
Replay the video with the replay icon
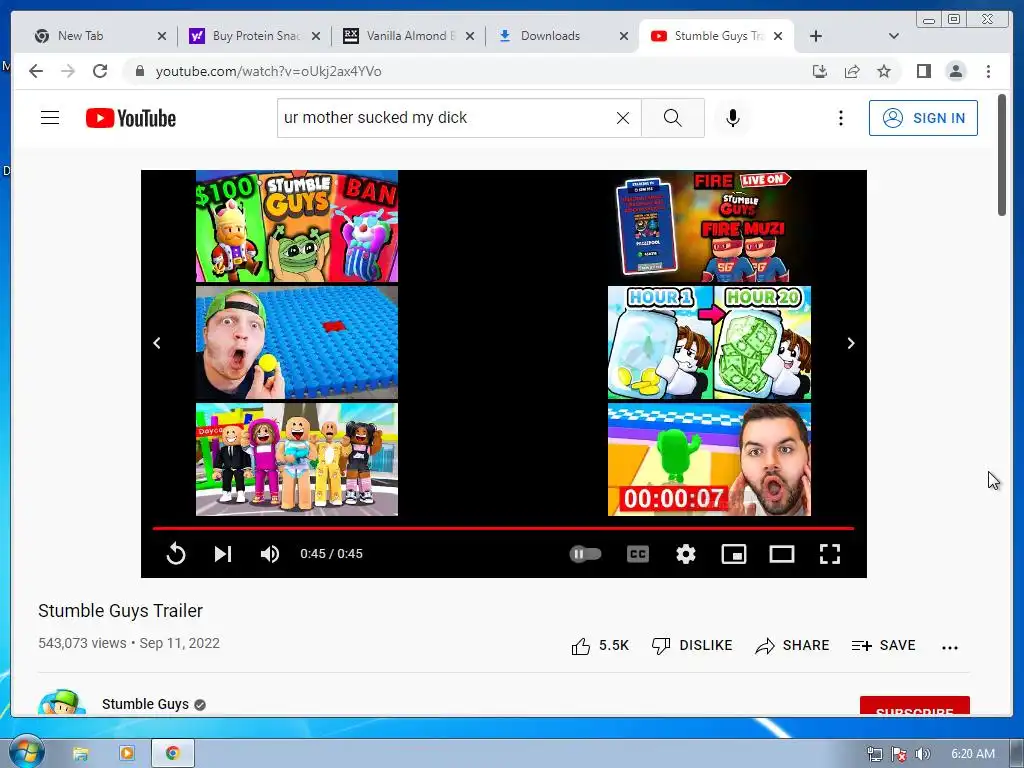tap(176, 554)
